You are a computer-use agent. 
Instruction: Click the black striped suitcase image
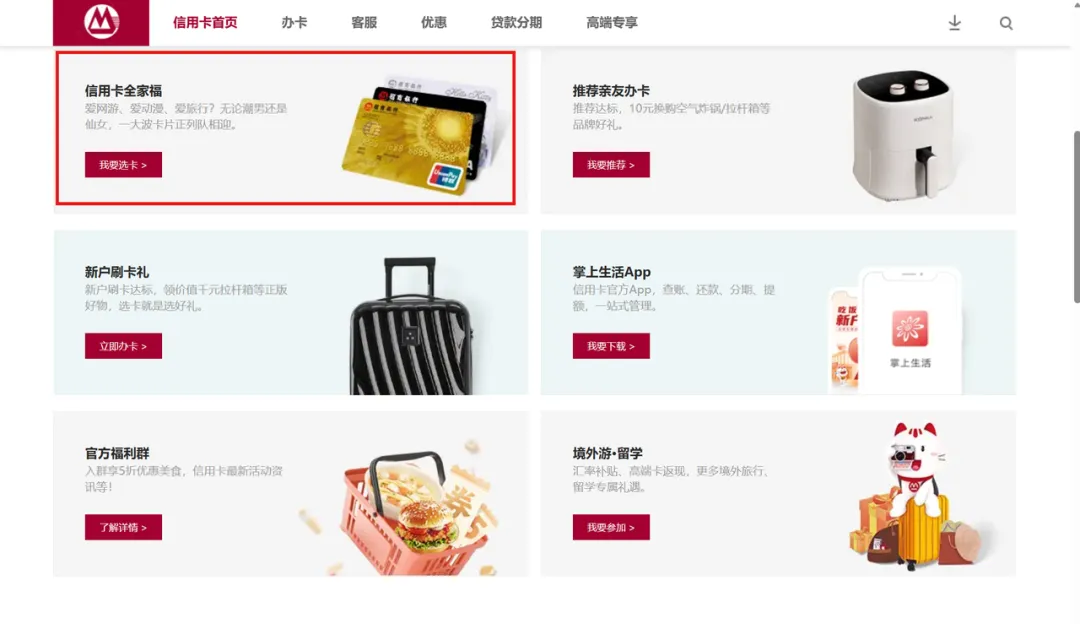[411, 326]
